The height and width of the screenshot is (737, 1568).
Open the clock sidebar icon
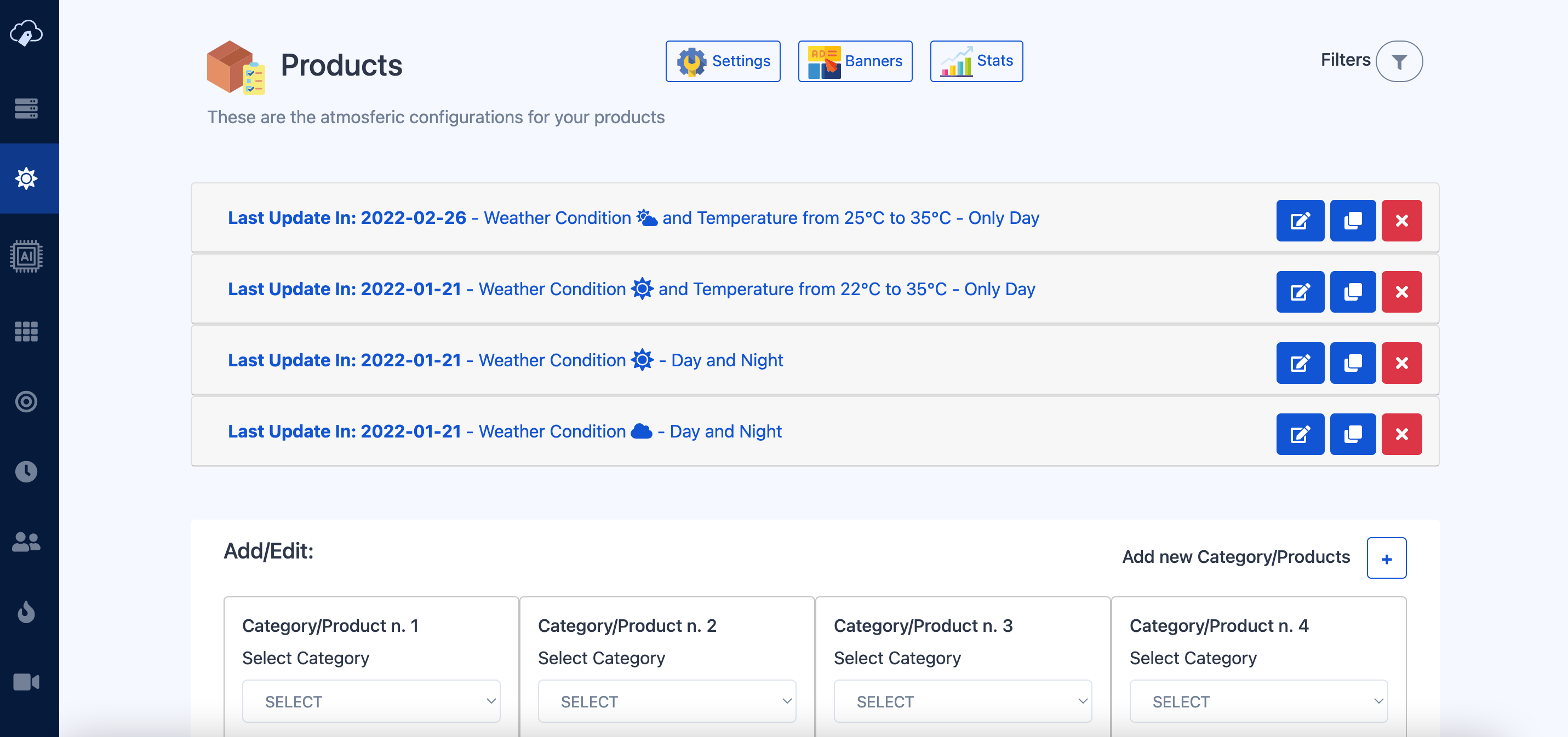[26, 471]
